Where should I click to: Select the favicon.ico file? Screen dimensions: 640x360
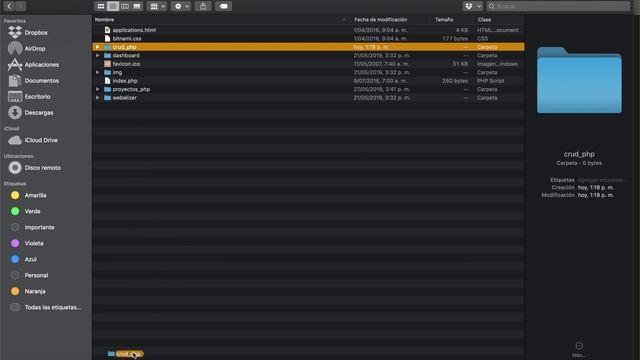[308, 64]
